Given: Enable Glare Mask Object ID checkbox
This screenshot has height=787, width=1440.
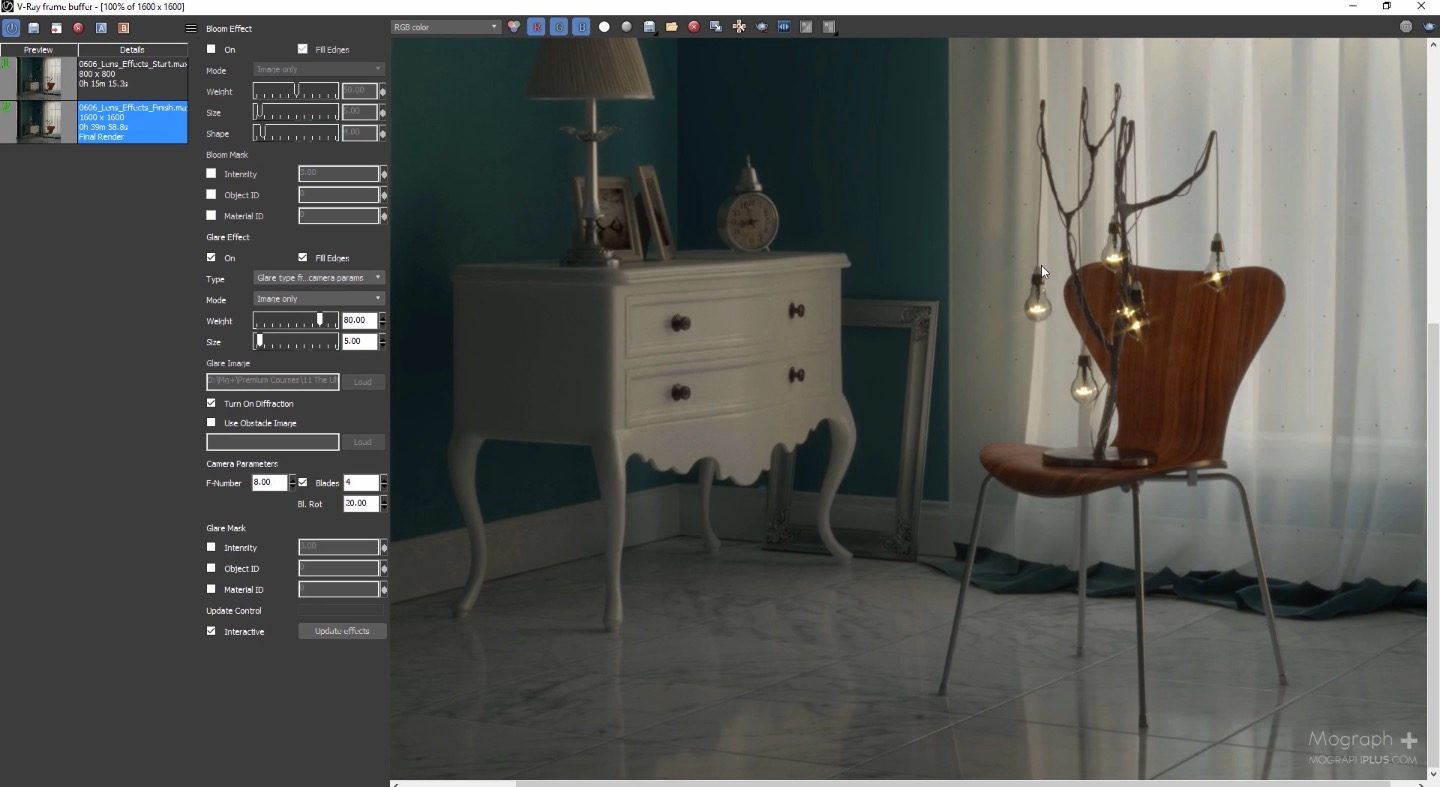Looking at the screenshot, I should point(211,568).
